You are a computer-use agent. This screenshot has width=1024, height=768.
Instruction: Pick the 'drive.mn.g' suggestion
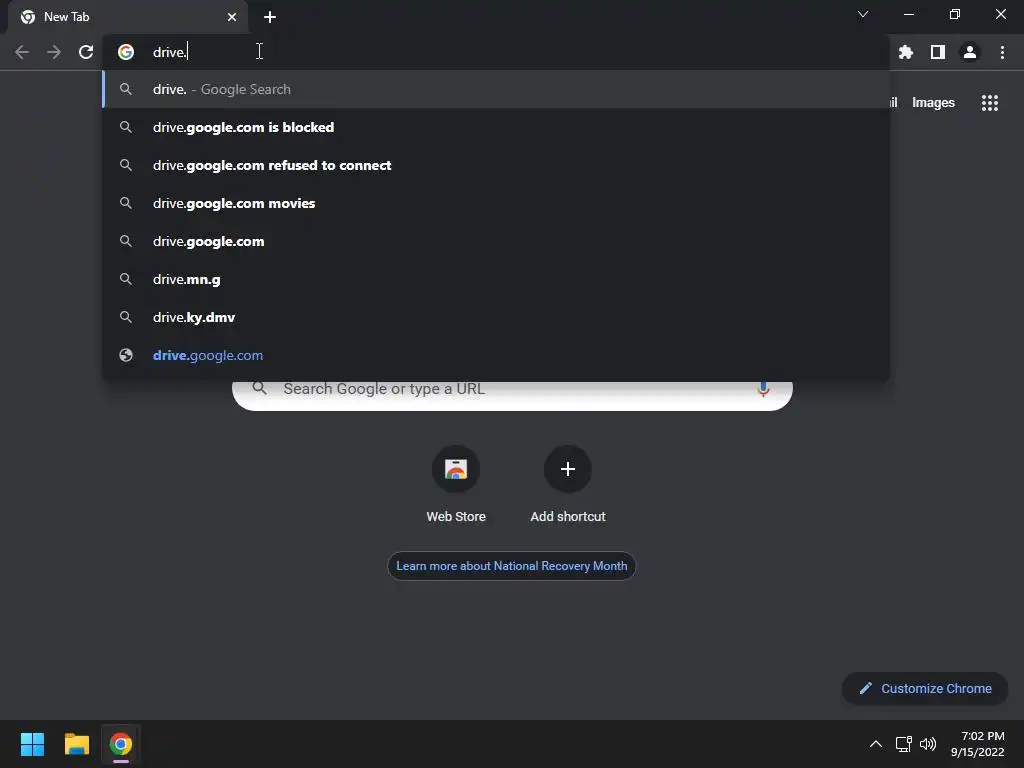496,280
